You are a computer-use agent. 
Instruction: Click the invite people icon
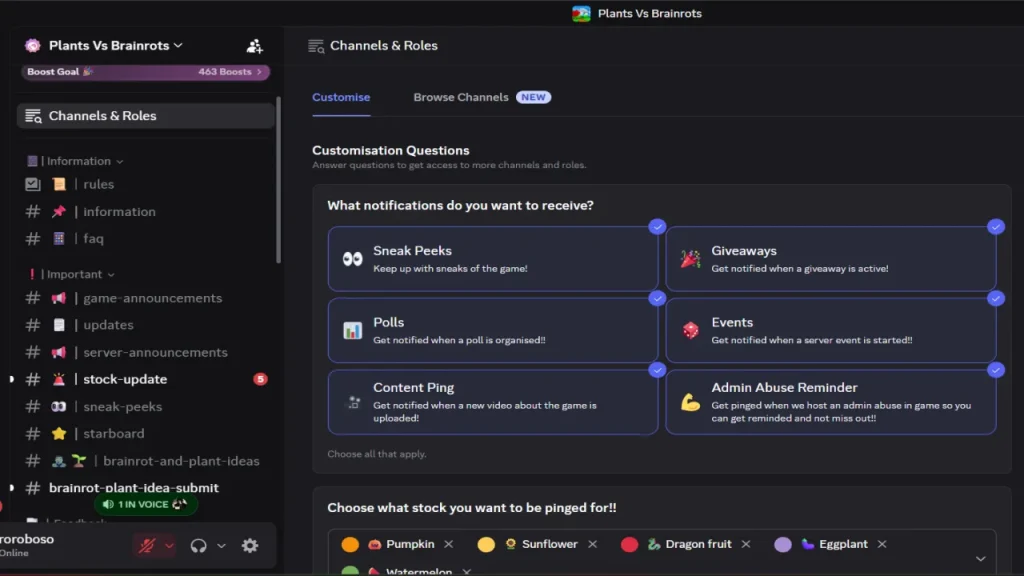255,46
